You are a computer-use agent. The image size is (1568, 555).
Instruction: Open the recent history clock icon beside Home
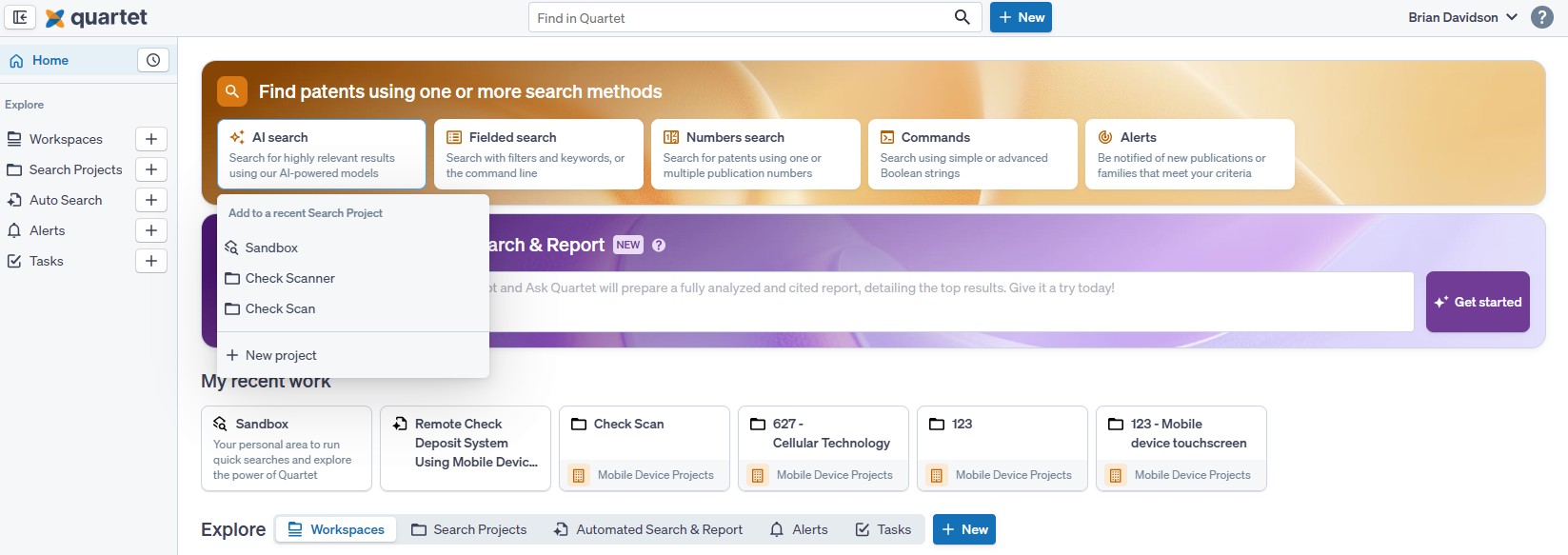[153, 60]
